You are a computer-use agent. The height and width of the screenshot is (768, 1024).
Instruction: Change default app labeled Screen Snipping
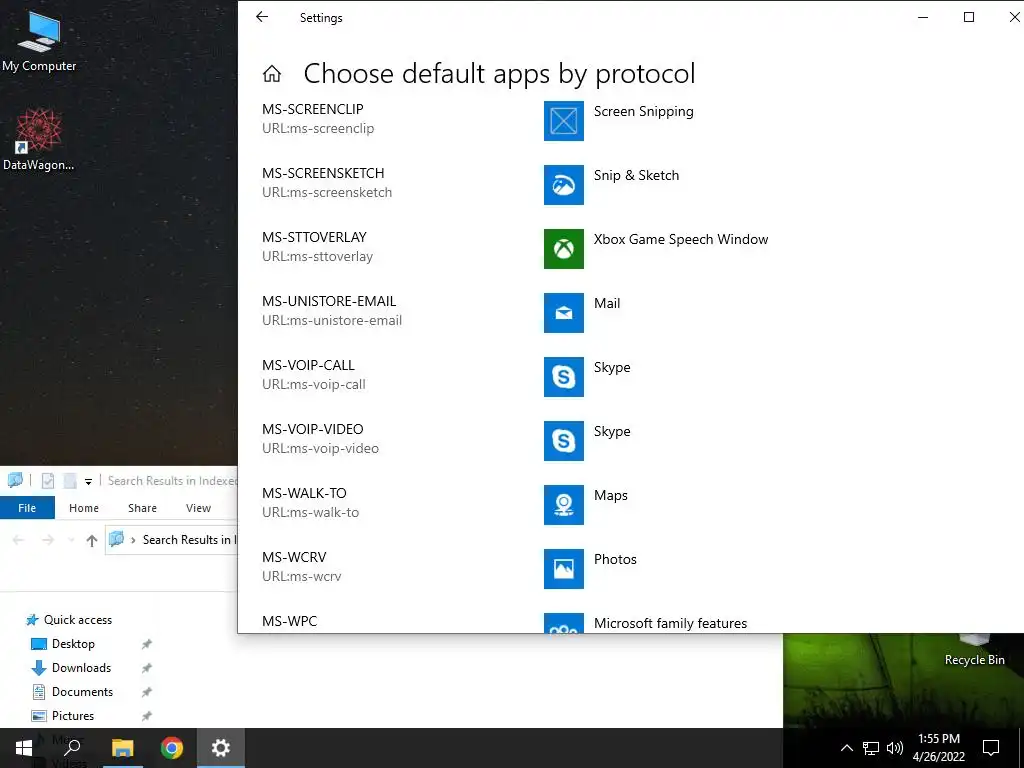643,112
